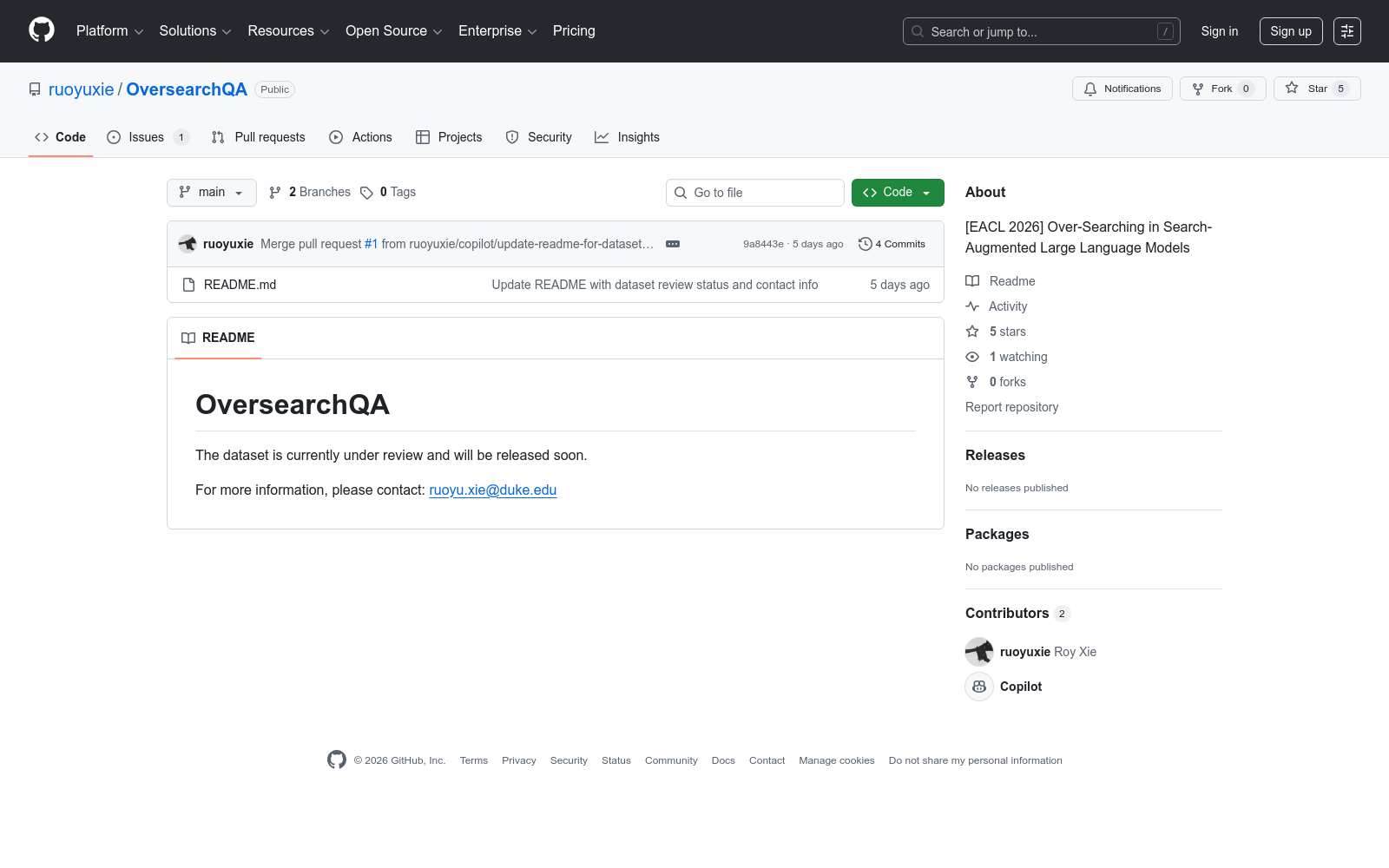The width and height of the screenshot is (1389, 868).
Task: Open the 0 forks link
Action: pyautogui.click(x=996, y=382)
